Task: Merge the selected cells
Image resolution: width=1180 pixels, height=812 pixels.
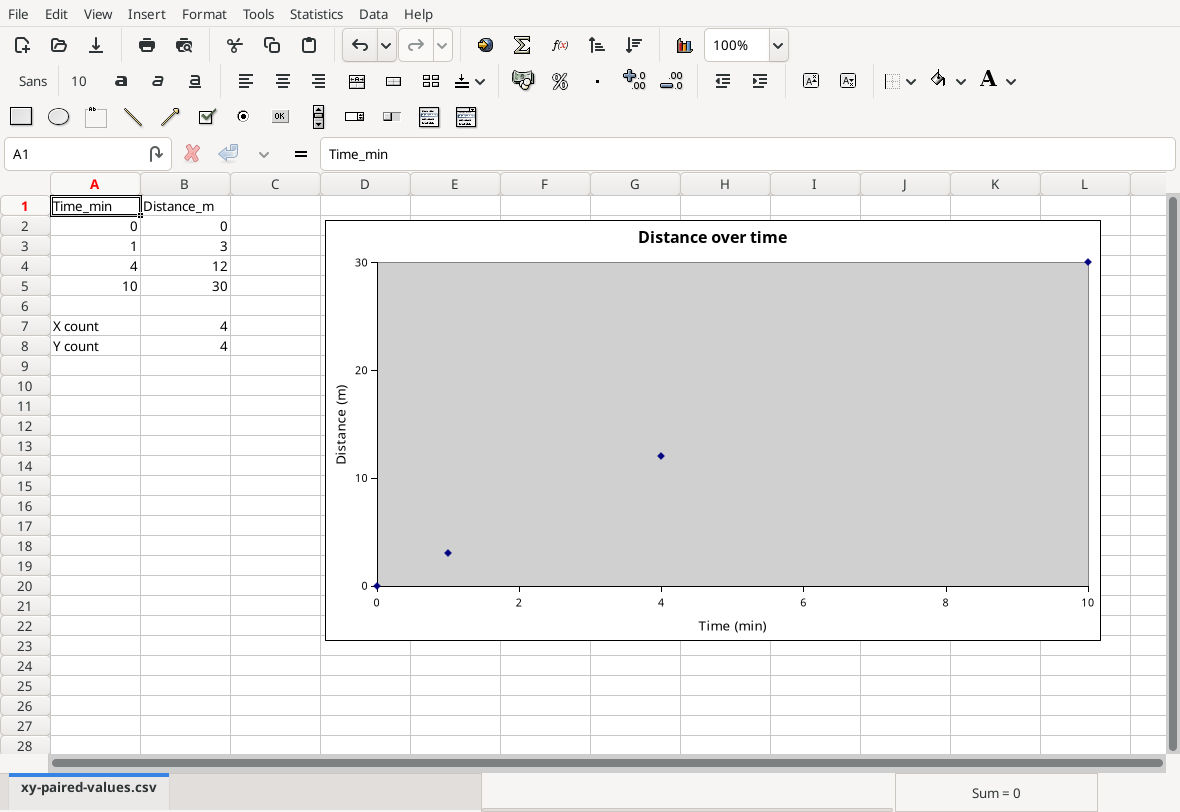Action: (394, 81)
